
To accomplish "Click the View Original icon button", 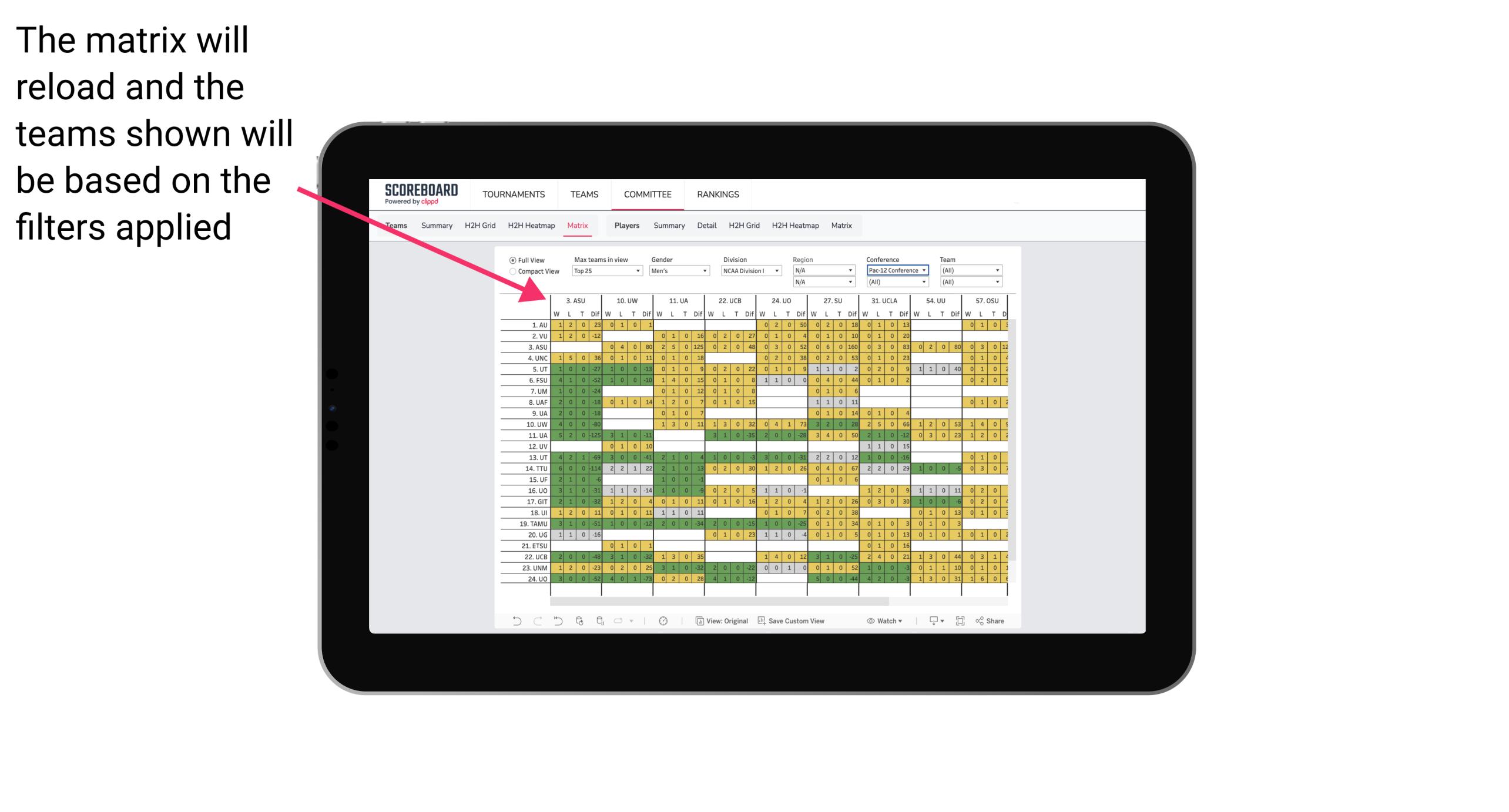I will pos(700,624).
